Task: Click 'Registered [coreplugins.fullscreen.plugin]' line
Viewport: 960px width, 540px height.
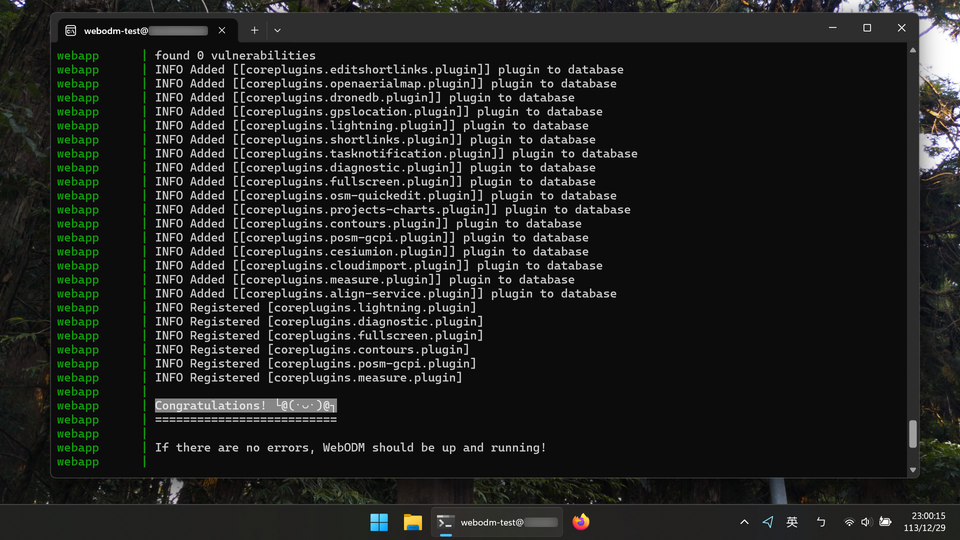Action: pyautogui.click(x=319, y=336)
